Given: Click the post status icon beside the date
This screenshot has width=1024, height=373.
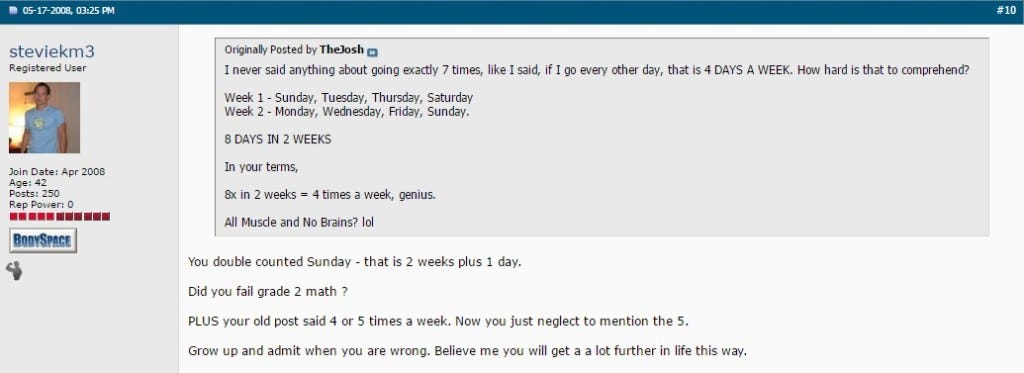Looking at the screenshot, I should click(x=14, y=11).
